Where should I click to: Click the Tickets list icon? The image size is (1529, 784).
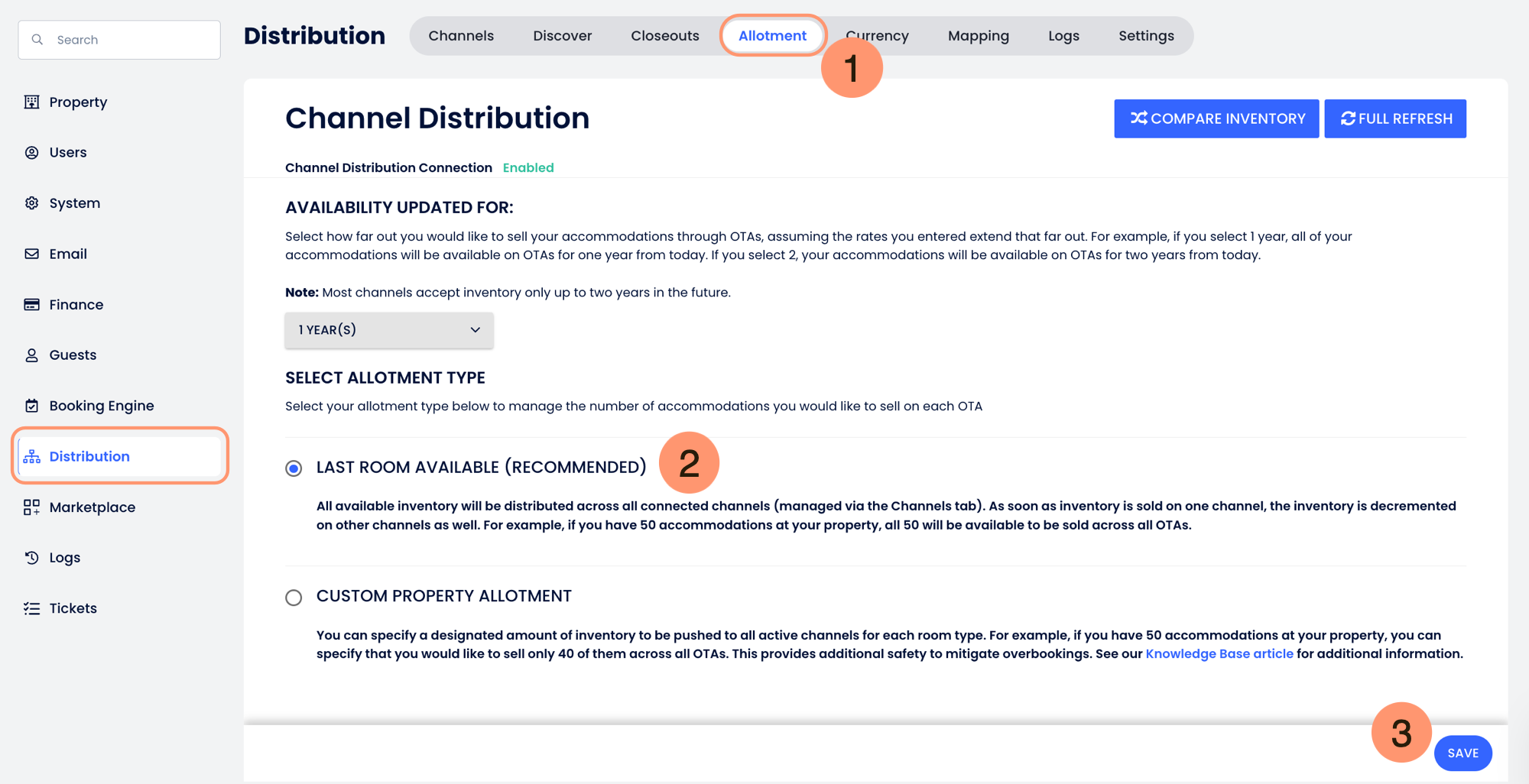[x=31, y=608]
